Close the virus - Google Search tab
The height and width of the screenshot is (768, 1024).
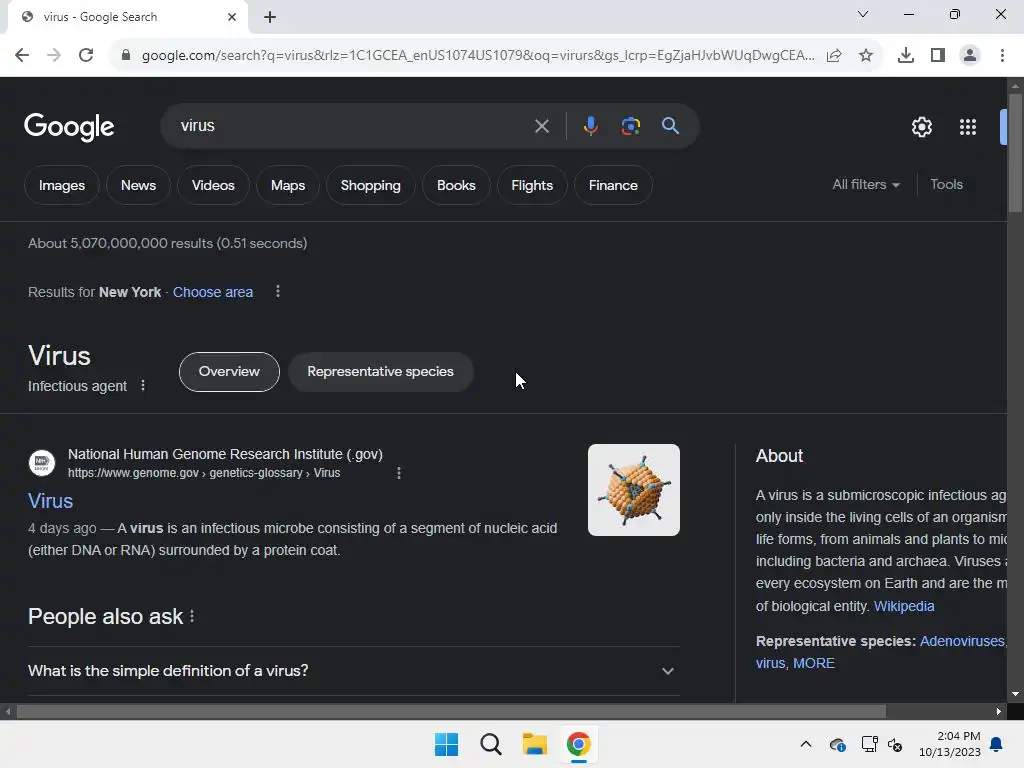pos(232,17)
